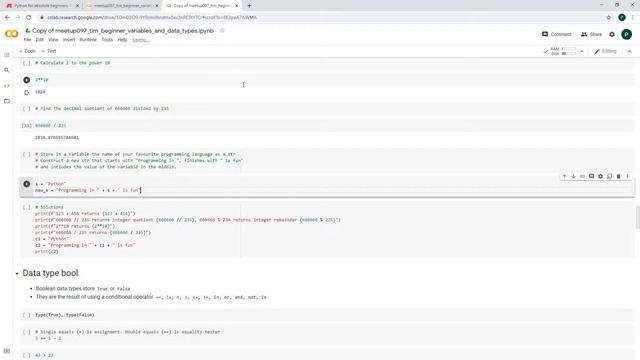Viewport: 640px width, 360px height.
Task: Open a new browser tab
Action: [249, 6]
